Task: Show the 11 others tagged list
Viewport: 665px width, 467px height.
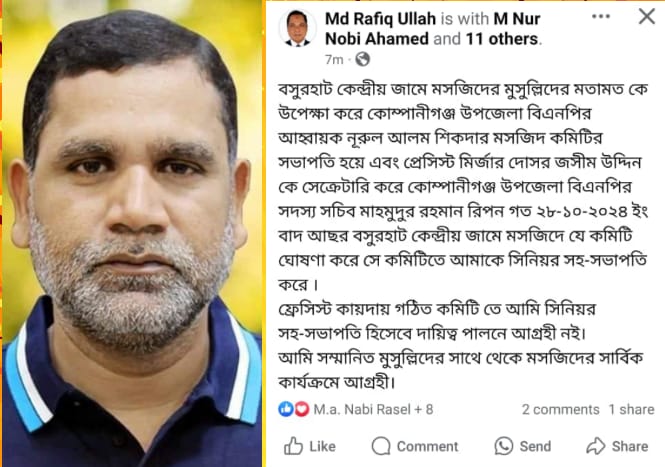Action: pos(502,39)
